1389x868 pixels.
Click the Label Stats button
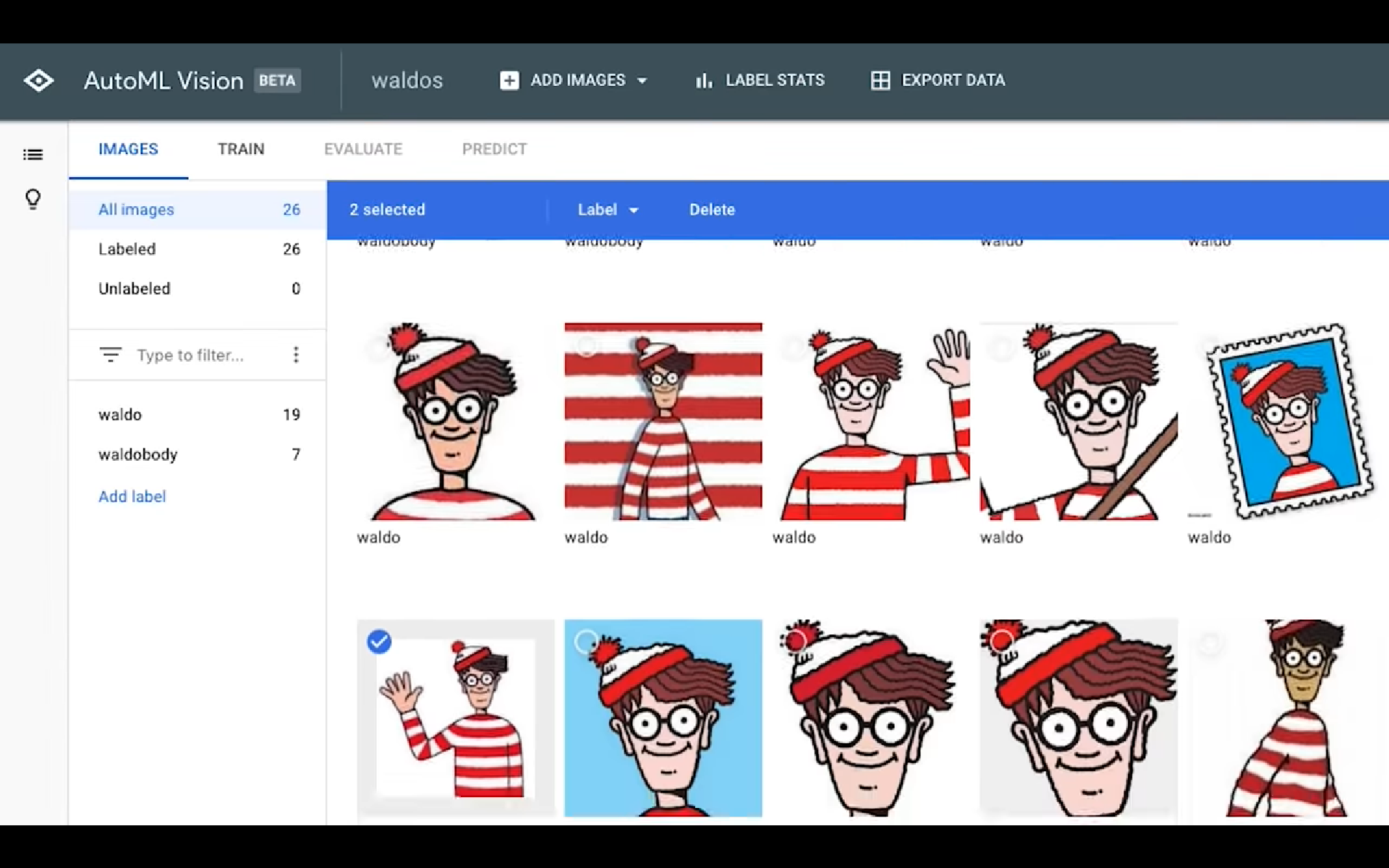[x=760, y=80]
